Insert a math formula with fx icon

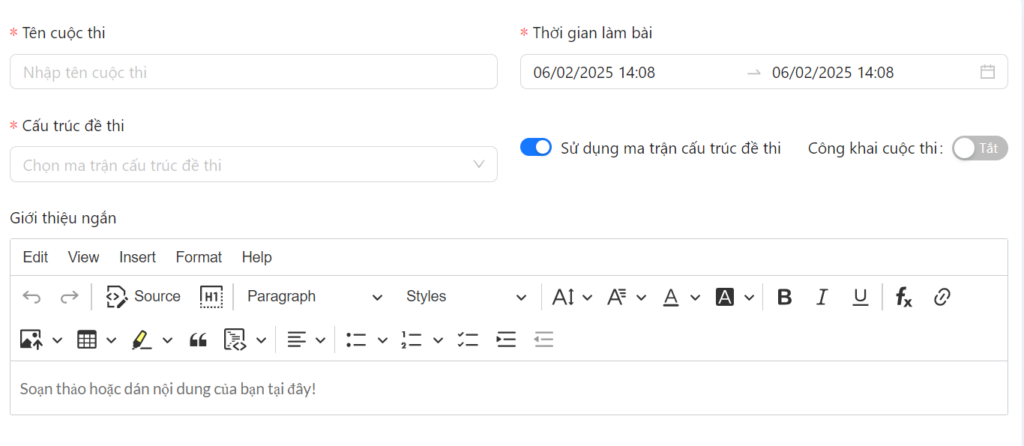[904, 297]
